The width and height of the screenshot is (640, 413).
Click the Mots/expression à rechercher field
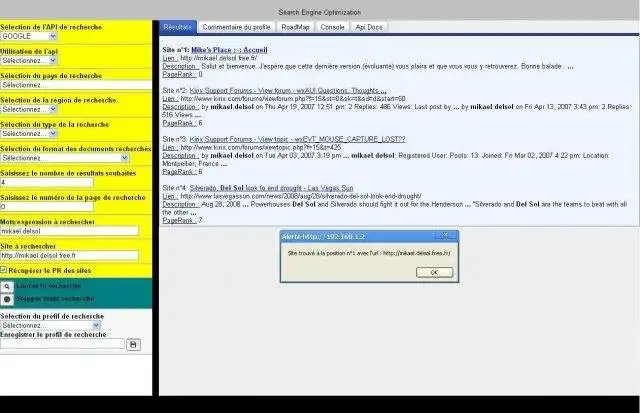(69, 231)
